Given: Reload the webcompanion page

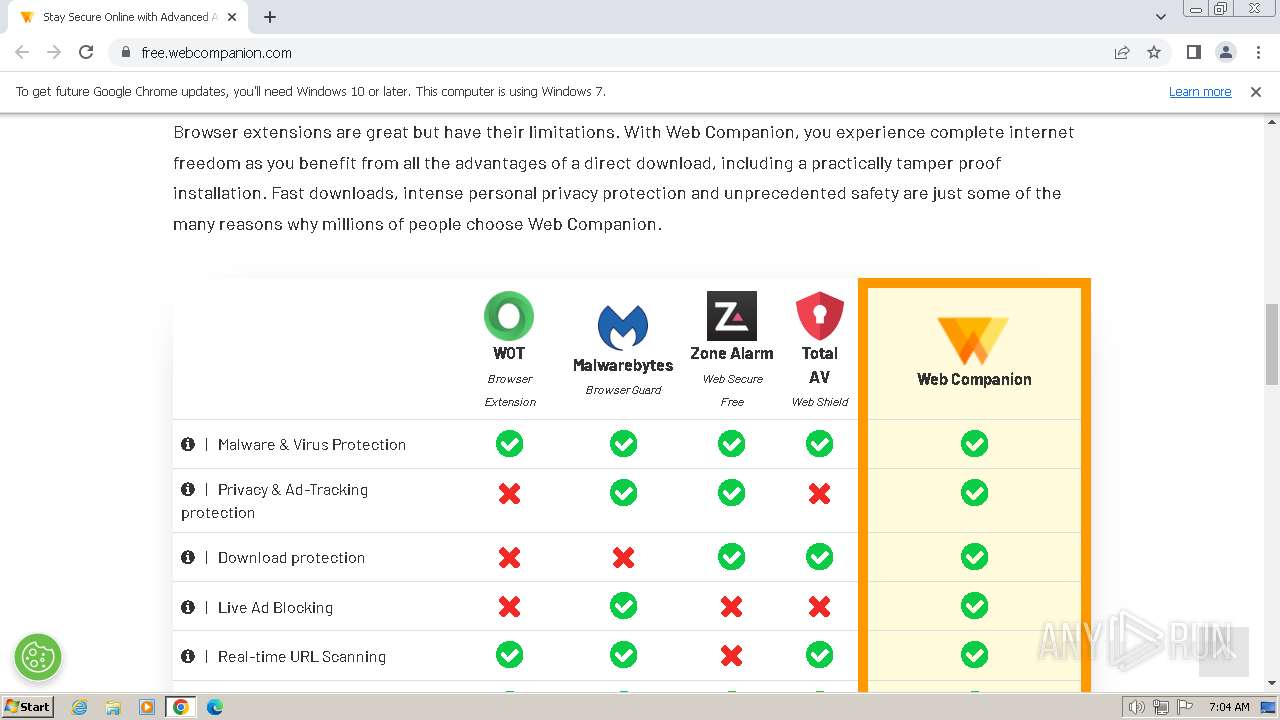Looking at the screenshot, I should click(86, 53).
